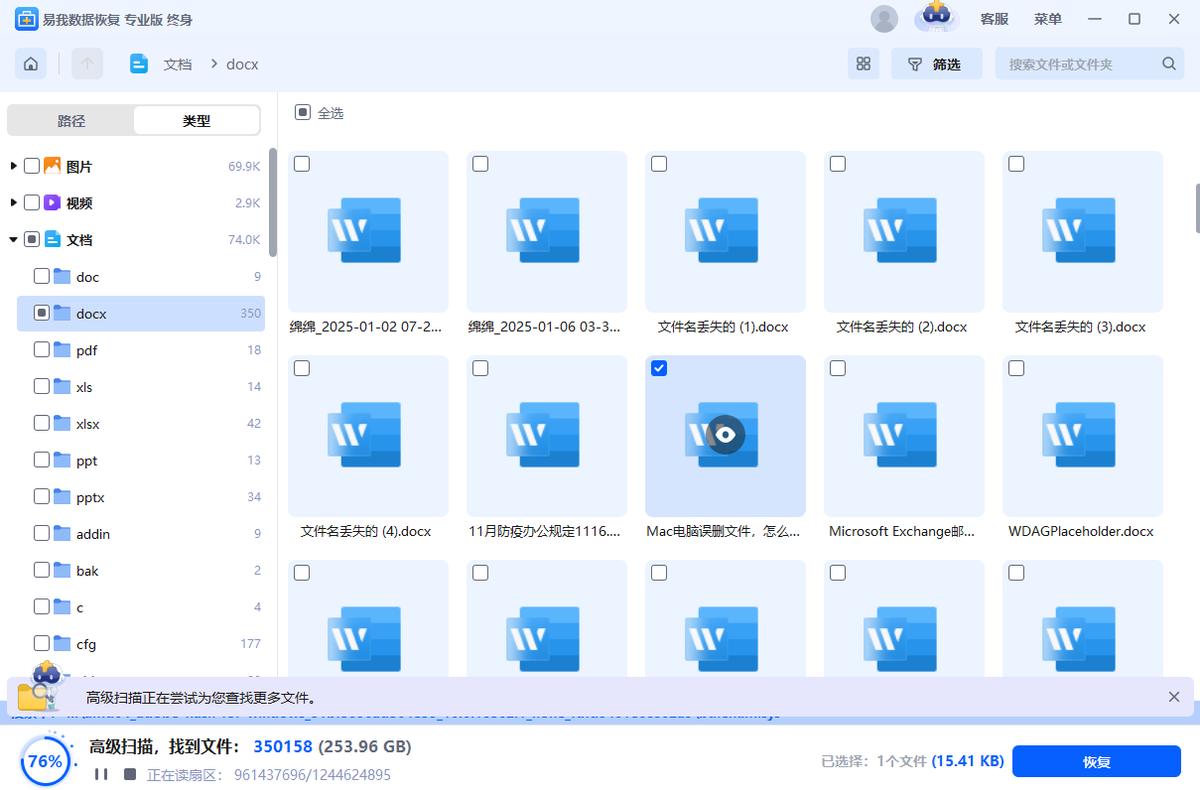Image resolution: width=1200 pixels, height=790 pixels.
Task: Click the file grid scrollbar
Action: [x=1197, y=207]
